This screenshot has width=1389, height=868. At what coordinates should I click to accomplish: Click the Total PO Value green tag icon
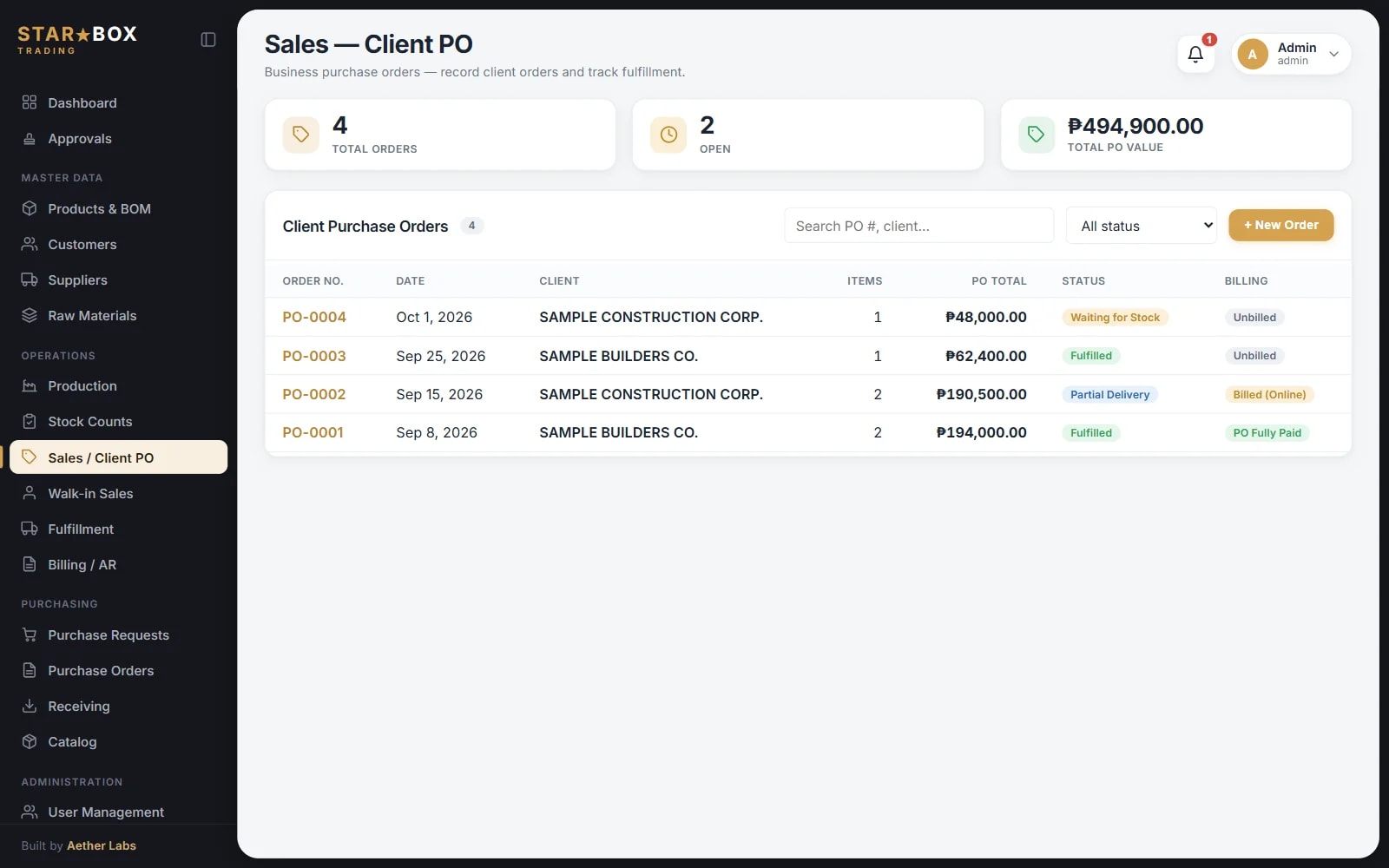pos(1037,135)
